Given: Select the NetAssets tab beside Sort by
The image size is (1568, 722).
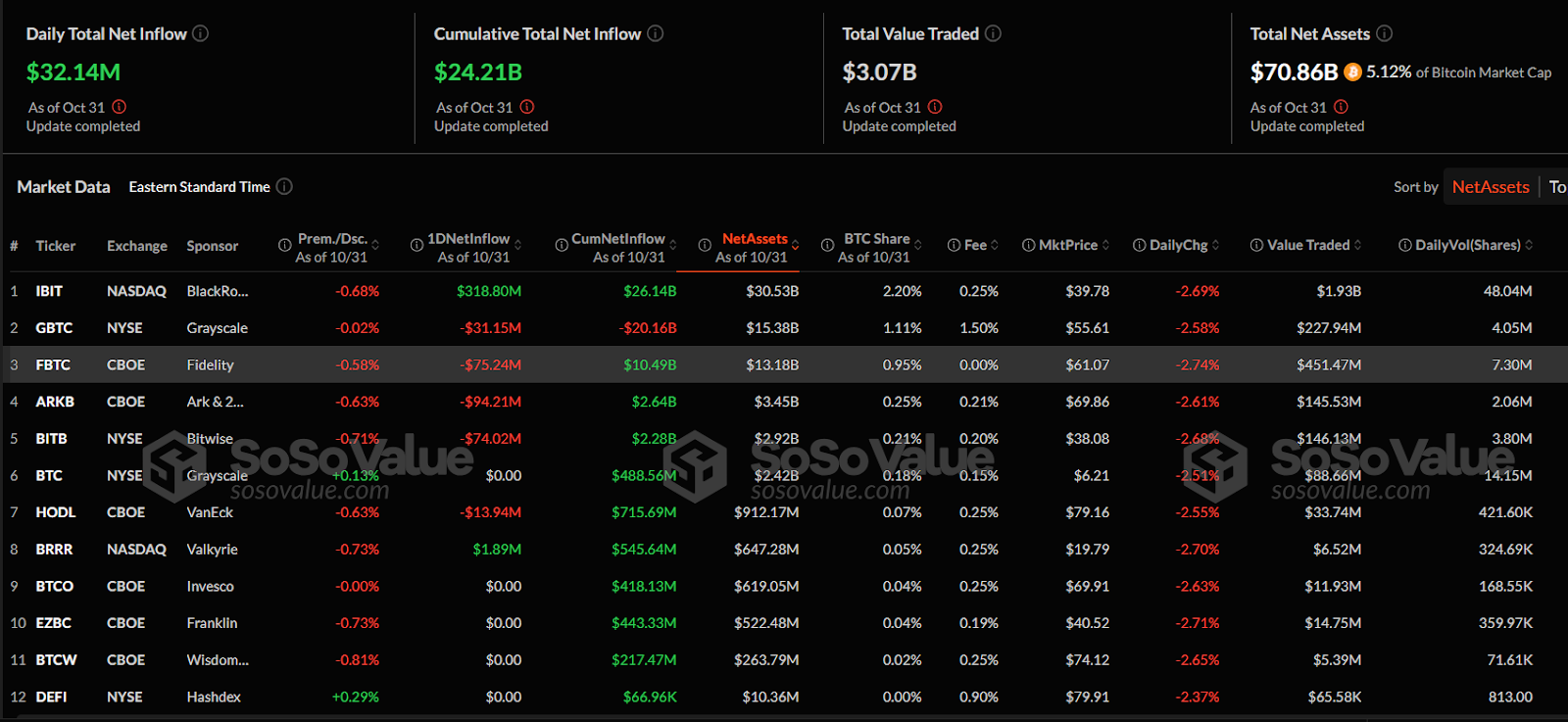Looking at the screenshot, I should click(x=1491, y=186).
